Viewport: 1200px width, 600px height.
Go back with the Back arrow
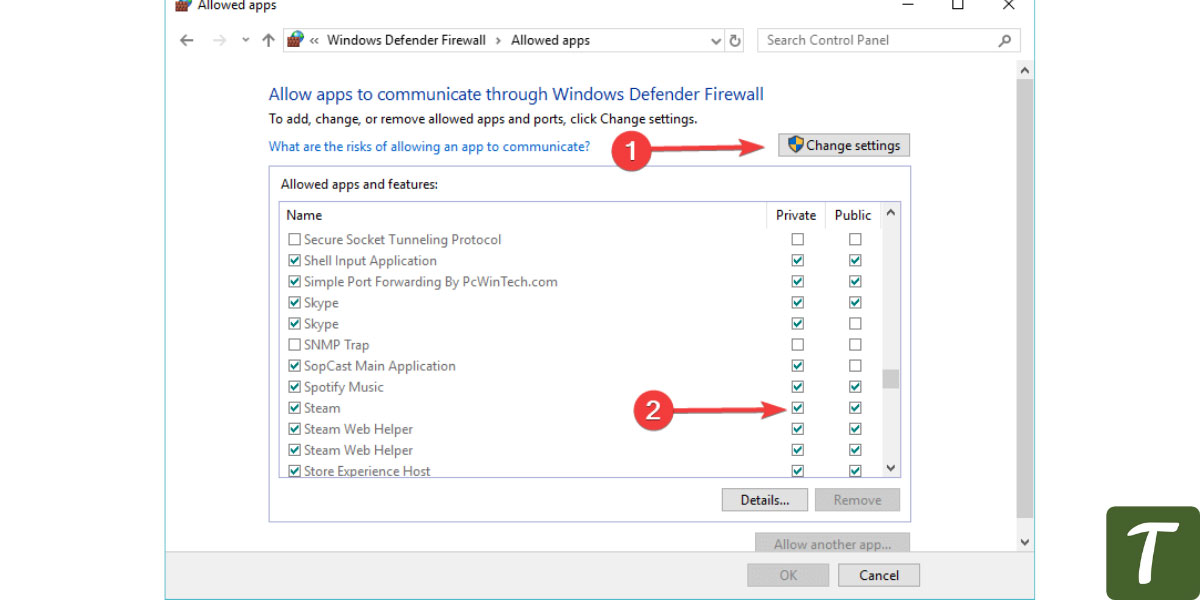click(186, 40)
